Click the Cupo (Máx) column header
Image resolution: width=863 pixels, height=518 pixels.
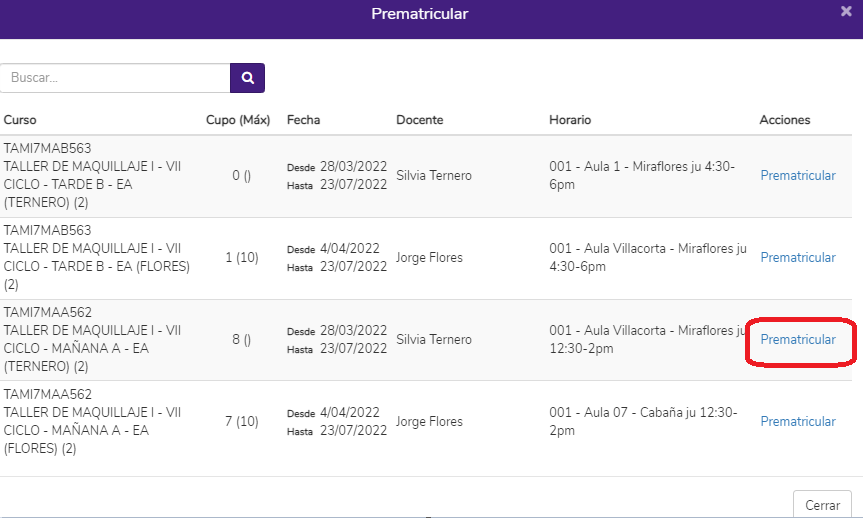(238, 120)
